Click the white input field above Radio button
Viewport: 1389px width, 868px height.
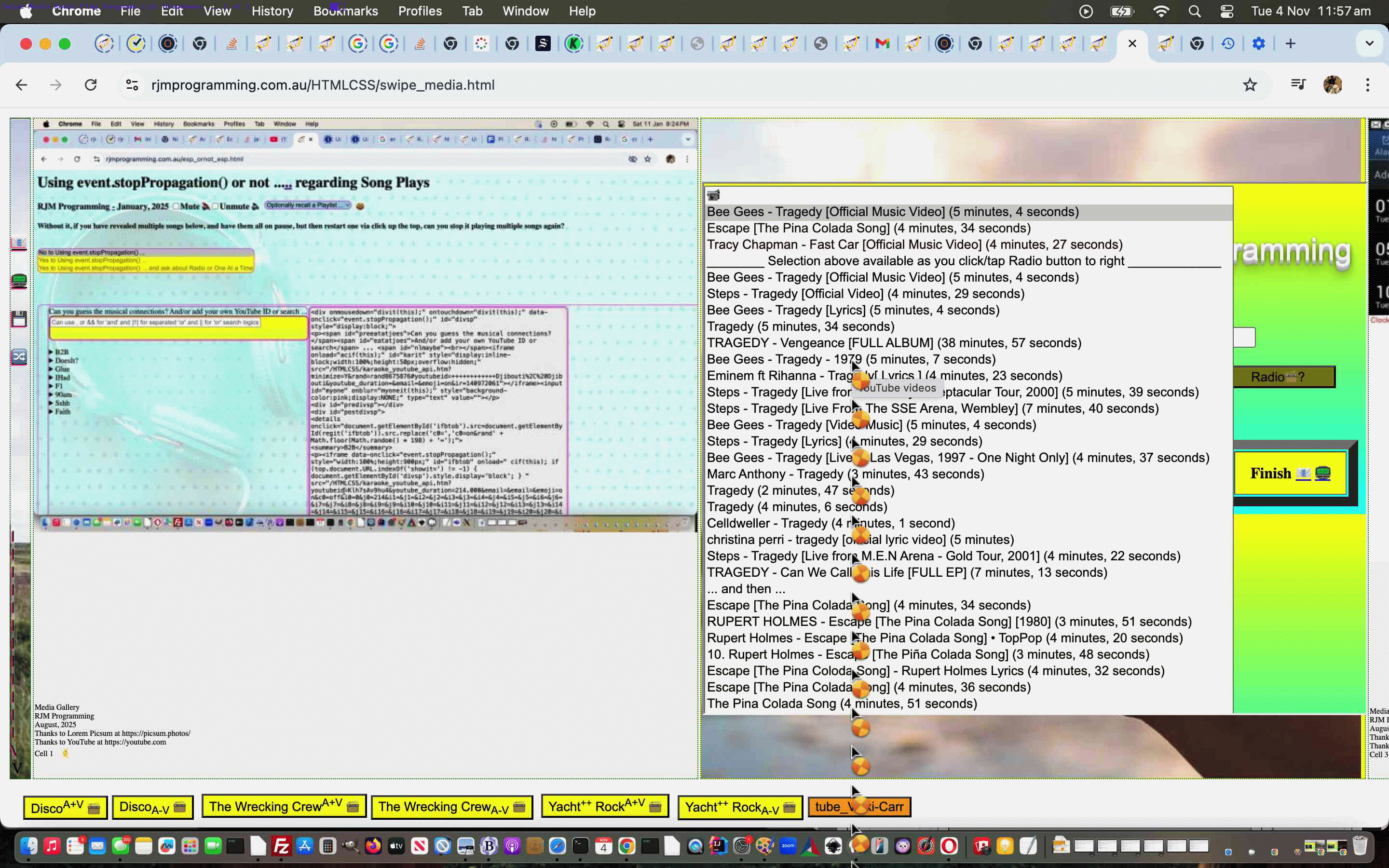point(1244,337)
